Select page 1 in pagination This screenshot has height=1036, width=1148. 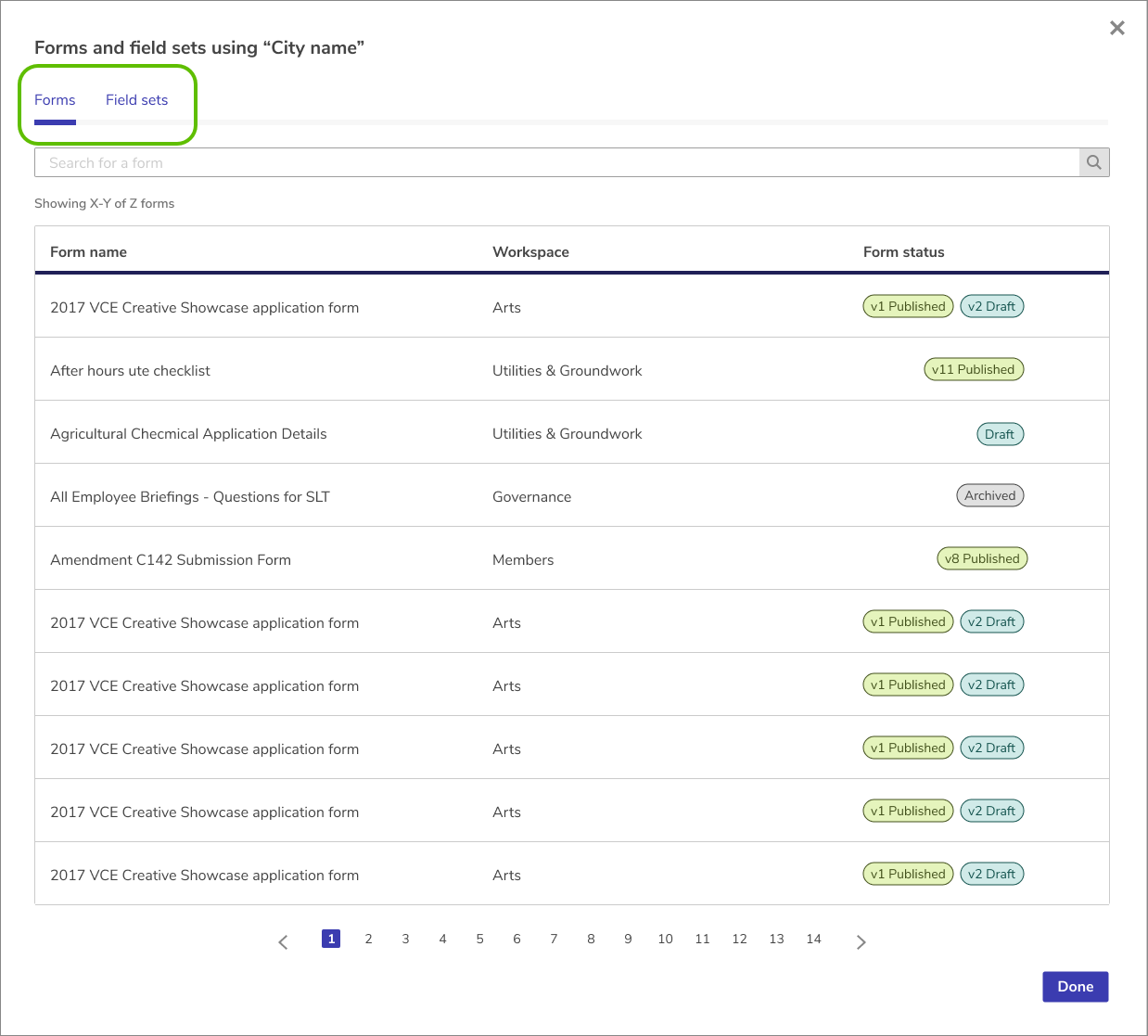coord(331,939)
